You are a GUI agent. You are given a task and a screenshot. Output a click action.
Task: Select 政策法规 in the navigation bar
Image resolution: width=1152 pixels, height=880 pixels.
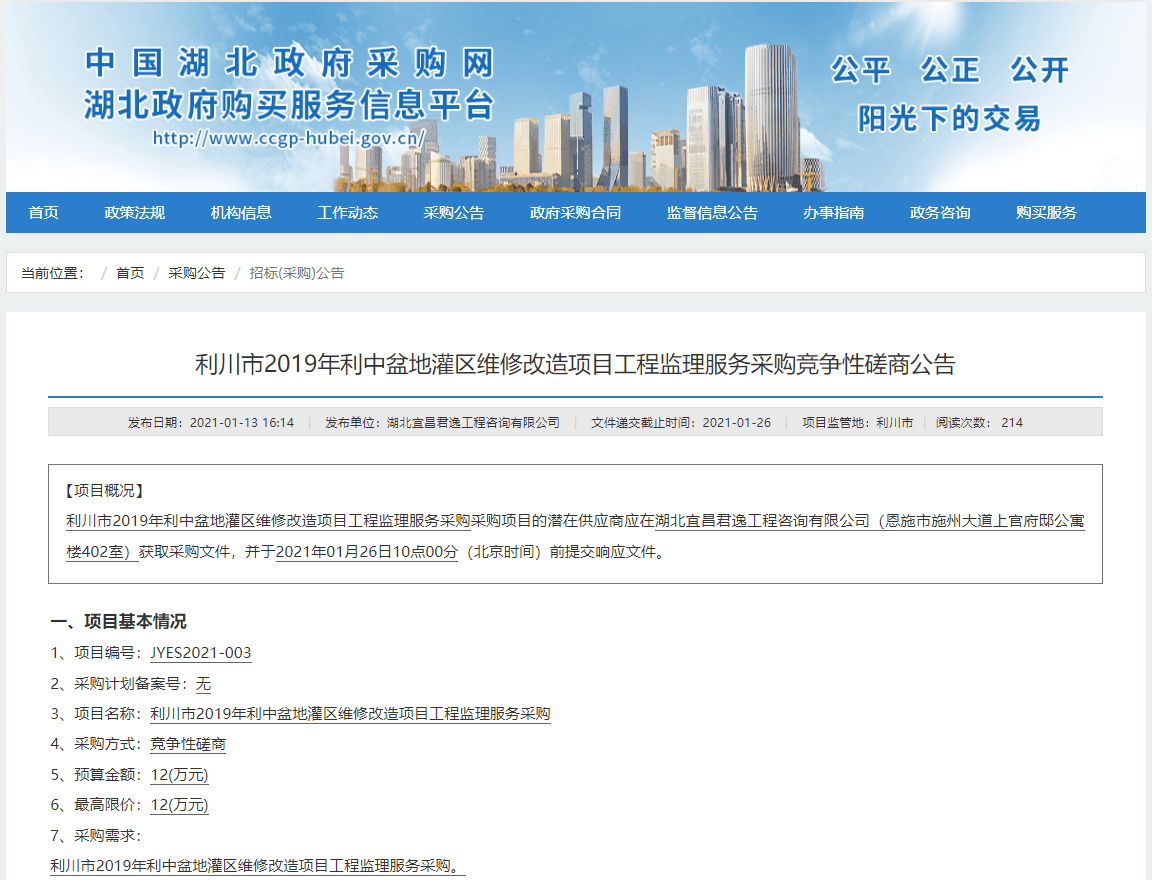(134, 212)
